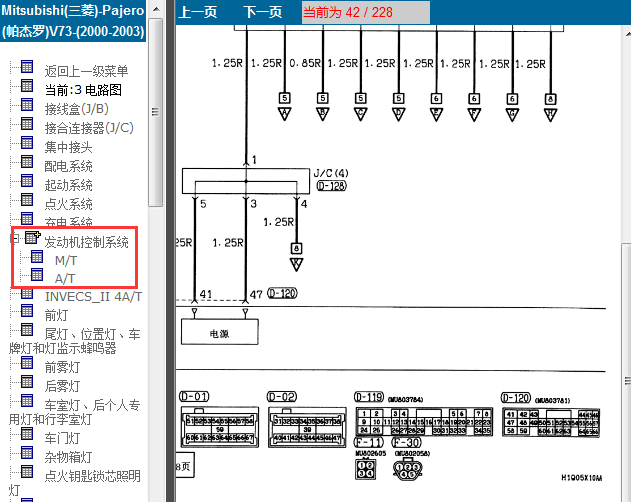This screenshot has height=502, width=631.
Task: Click the D-119 connector pinout
Action: pyautogui.click(x=424, y=422)
